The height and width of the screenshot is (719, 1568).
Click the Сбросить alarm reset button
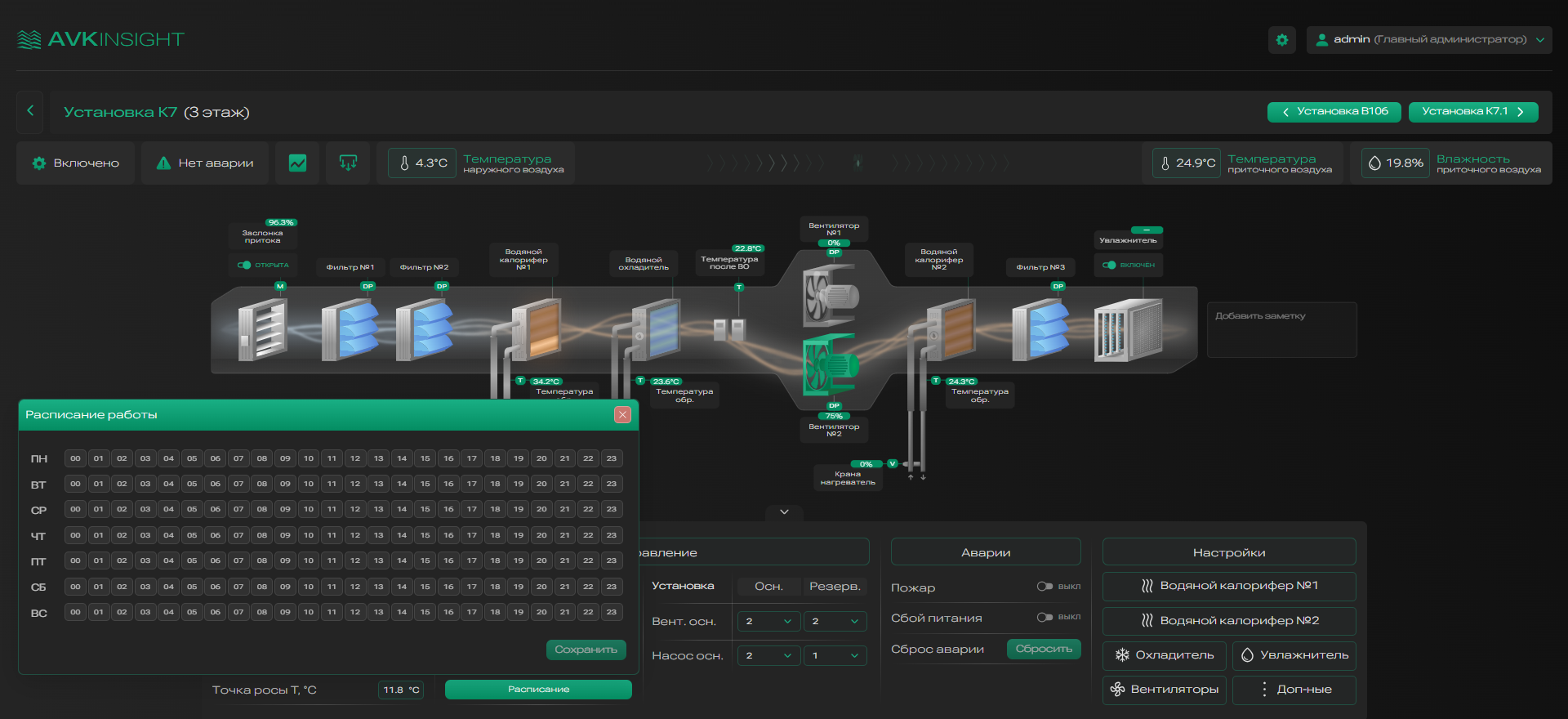pos(1044,649)
